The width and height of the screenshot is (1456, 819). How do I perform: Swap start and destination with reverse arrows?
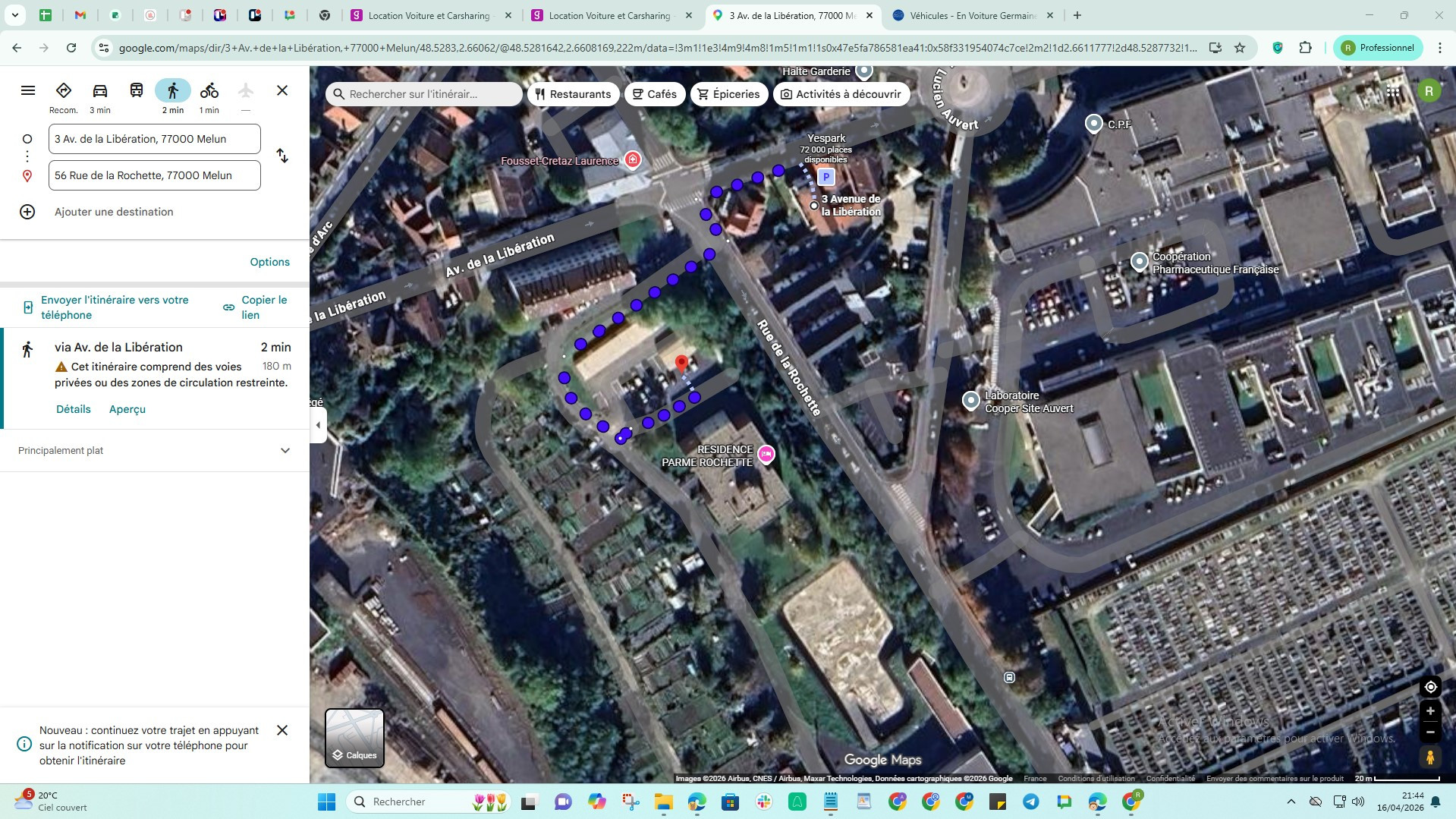(x=282, y=156)
